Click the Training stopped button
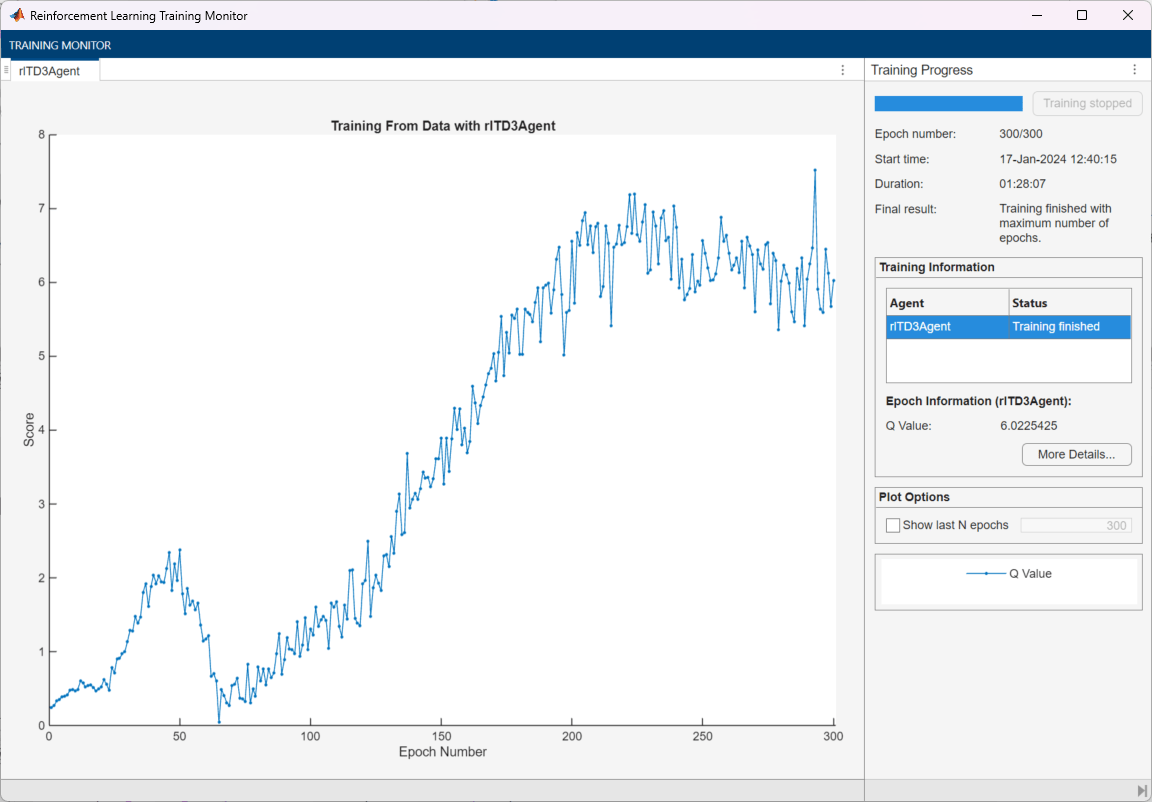This screenshot has width=1152, height=802. click(1087, 103)
